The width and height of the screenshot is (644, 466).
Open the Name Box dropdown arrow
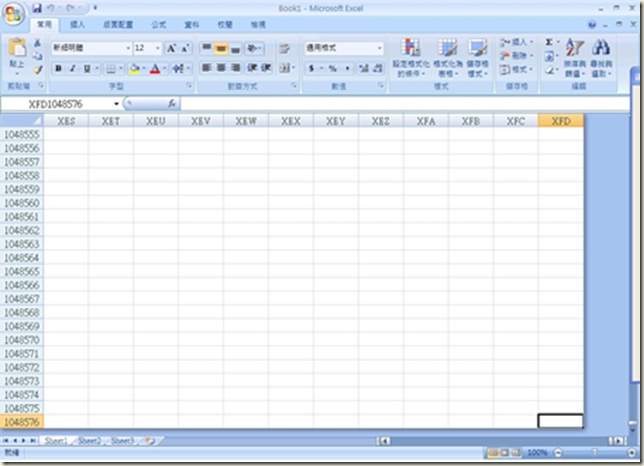point(116,104)
